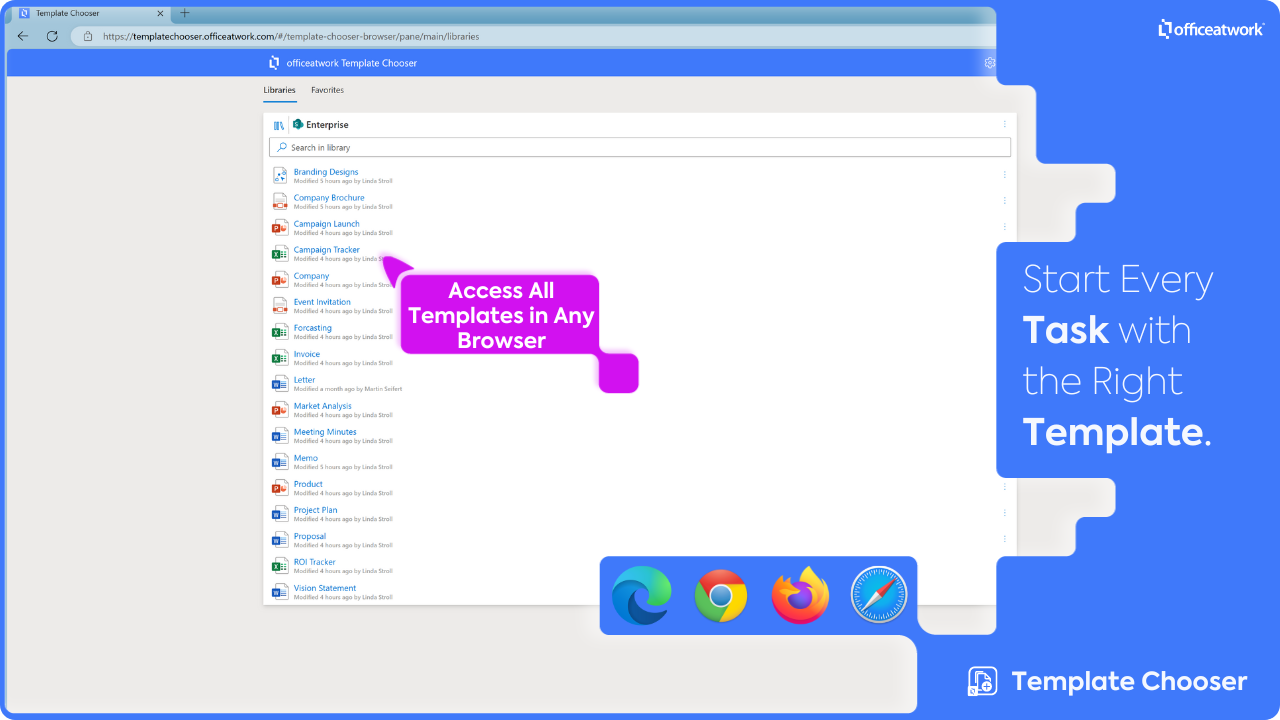The height and width of the screenshot is (720, 1280).
Task: Select the Template Chooser browser tab
Action: pos(93,13)
